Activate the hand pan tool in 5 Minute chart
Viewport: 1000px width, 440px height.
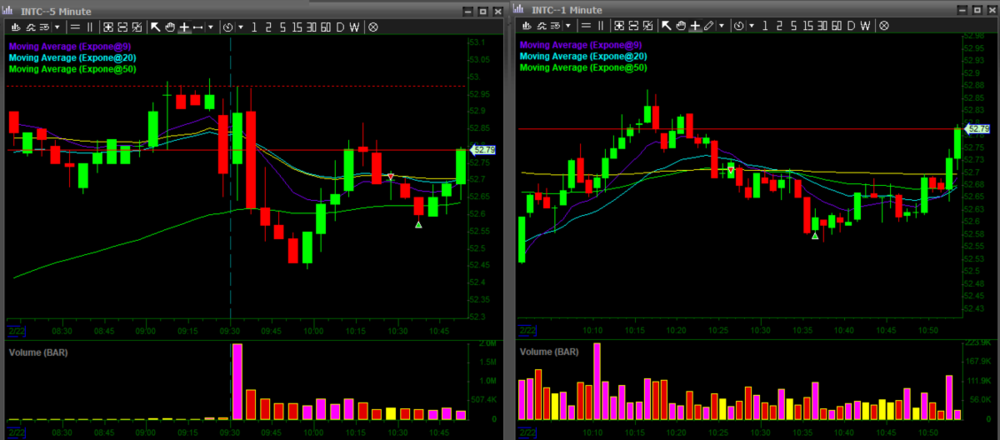point(171,27)
